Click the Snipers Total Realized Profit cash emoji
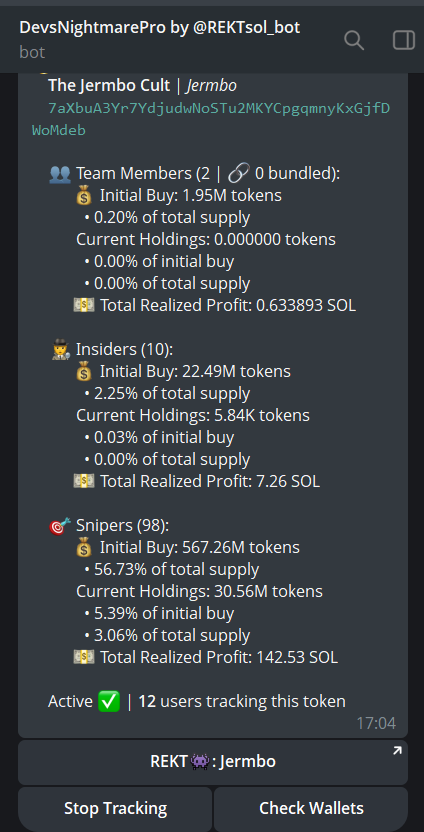Viewport: 424px width, 832px height. click(x=84, y=657)
